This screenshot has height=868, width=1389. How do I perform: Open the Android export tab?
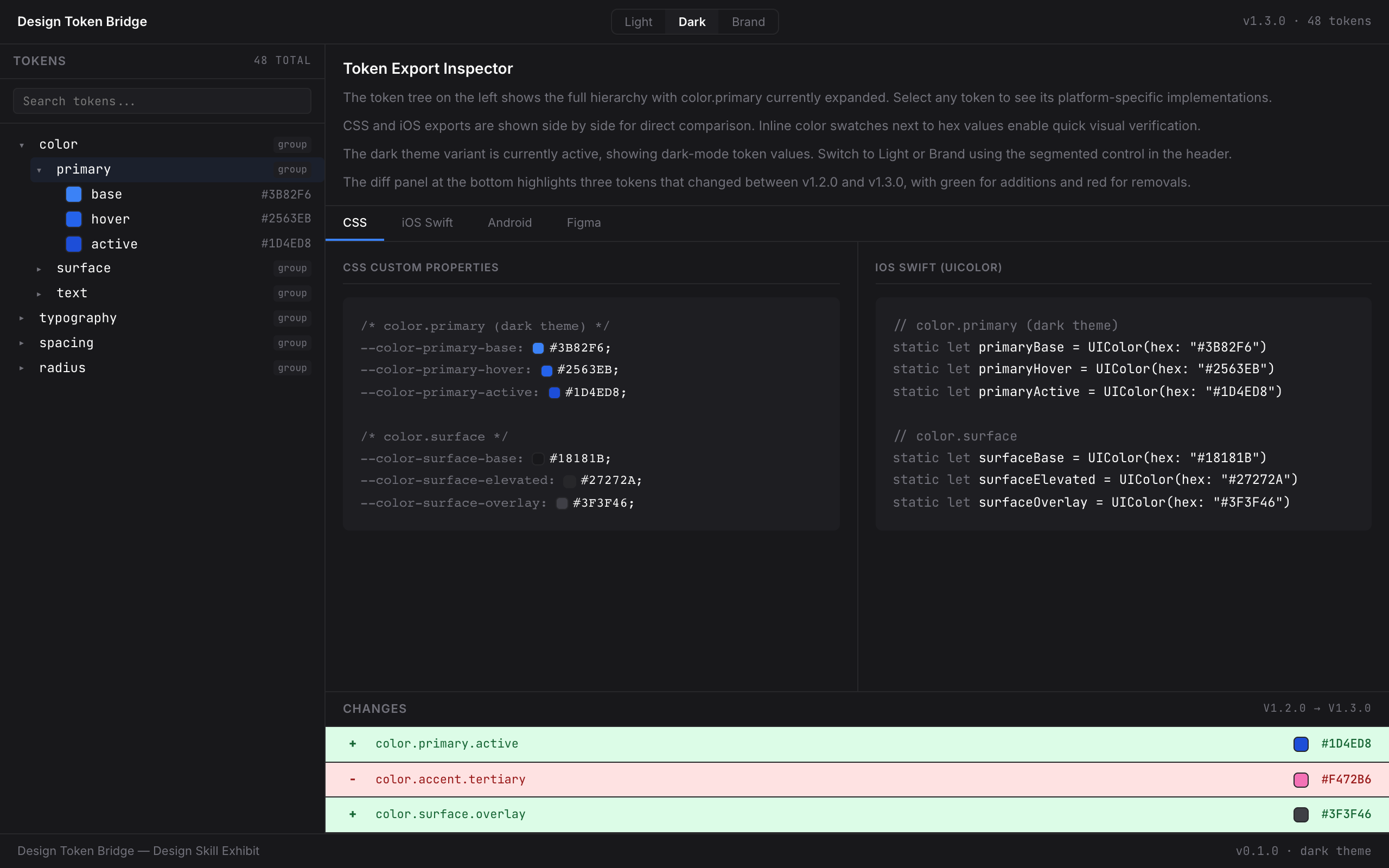pyautogui.click(x=509, y=223)
